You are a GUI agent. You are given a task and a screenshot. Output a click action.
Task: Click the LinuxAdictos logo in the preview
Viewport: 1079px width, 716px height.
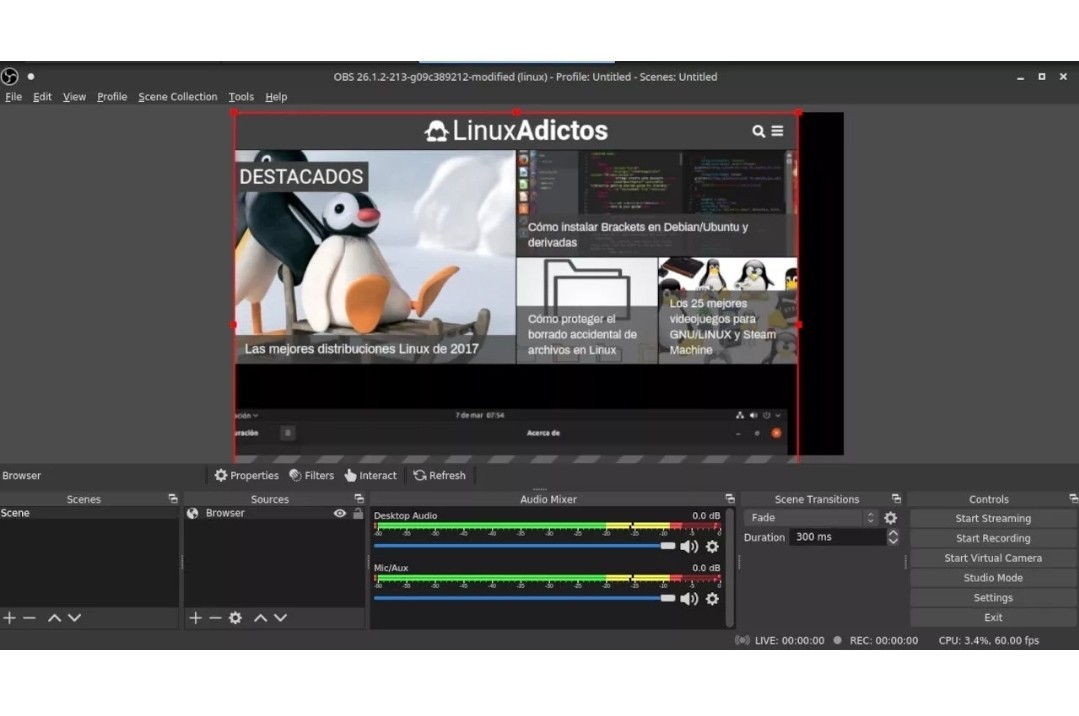tap(516, 130)
